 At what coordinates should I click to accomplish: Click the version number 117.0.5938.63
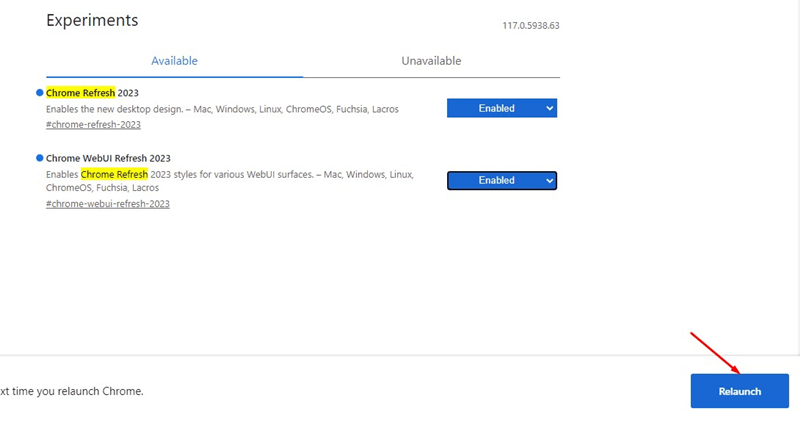(x=531, y=26)
